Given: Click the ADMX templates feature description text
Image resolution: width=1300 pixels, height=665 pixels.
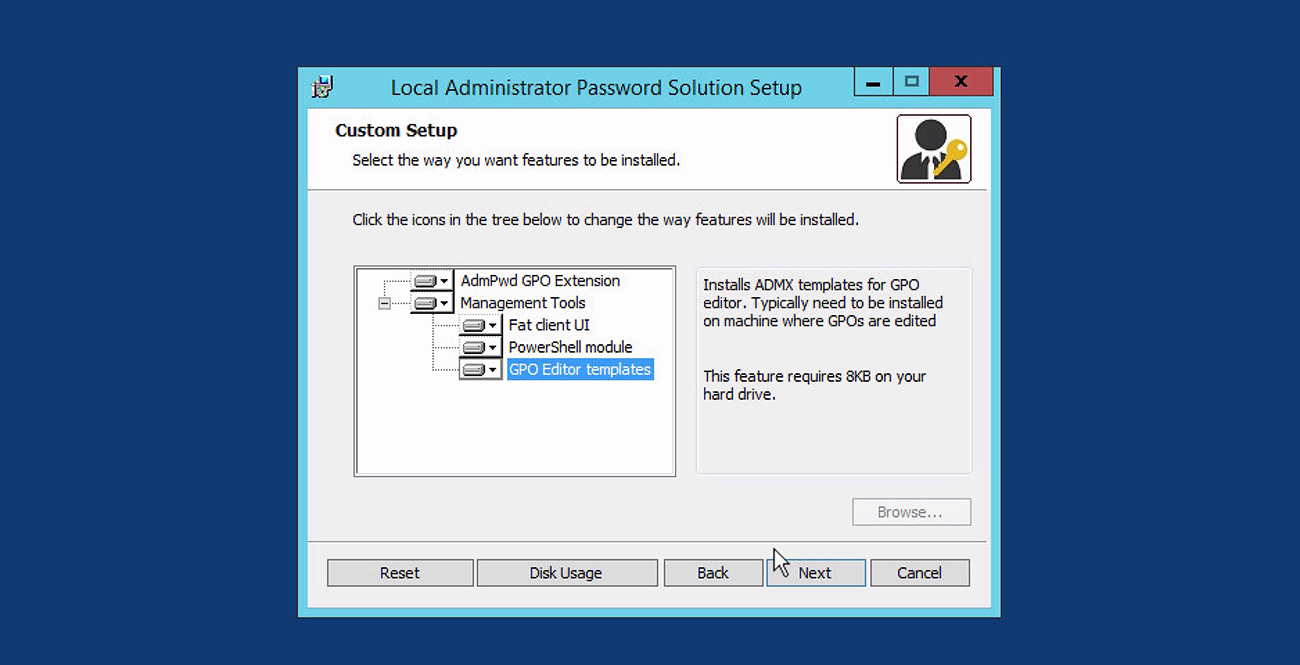Looking at the screenshot, I should click(x=823, y=303).
